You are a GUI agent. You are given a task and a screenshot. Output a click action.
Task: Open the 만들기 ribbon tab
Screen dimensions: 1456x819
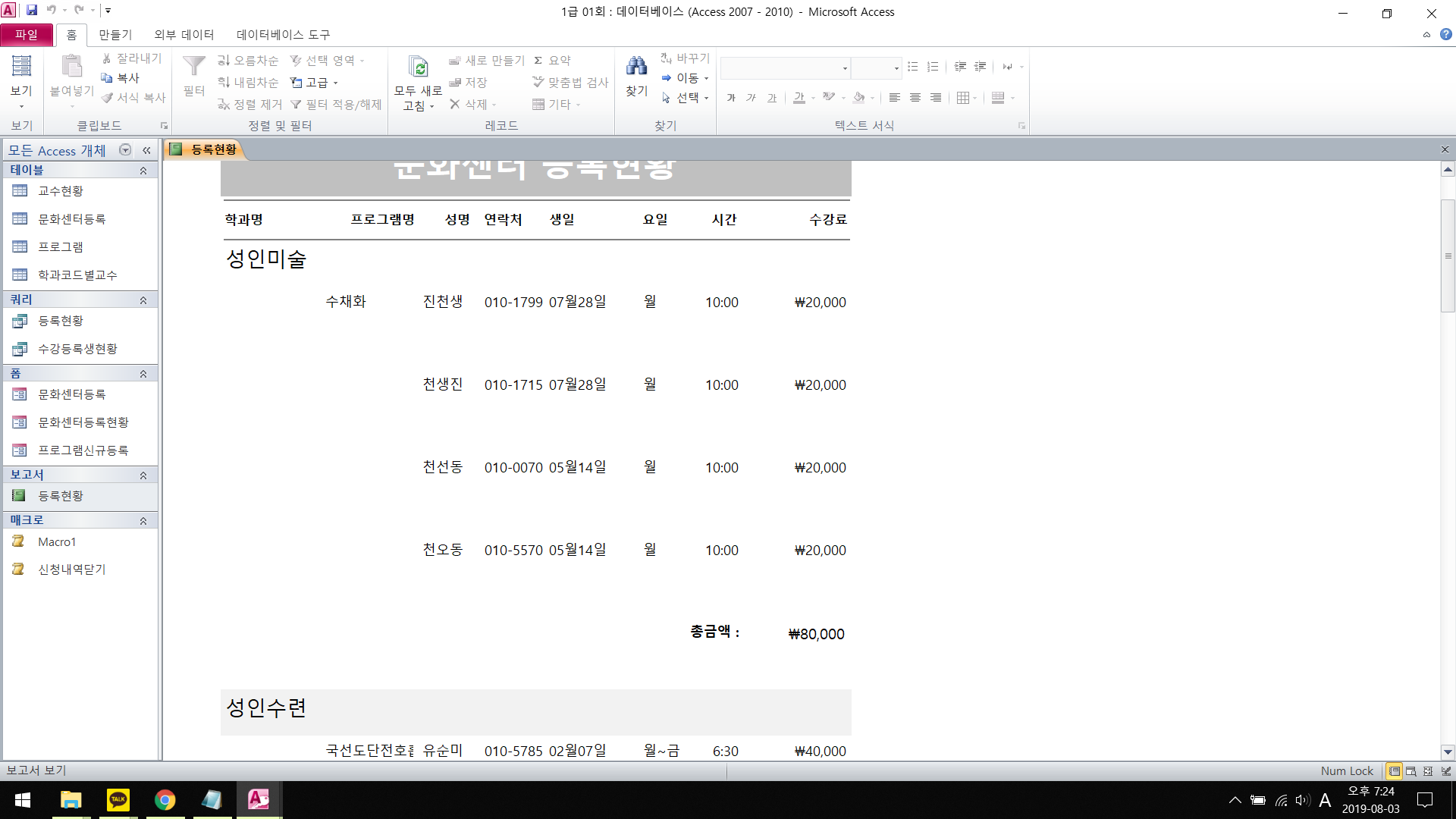tap(115, 35)
